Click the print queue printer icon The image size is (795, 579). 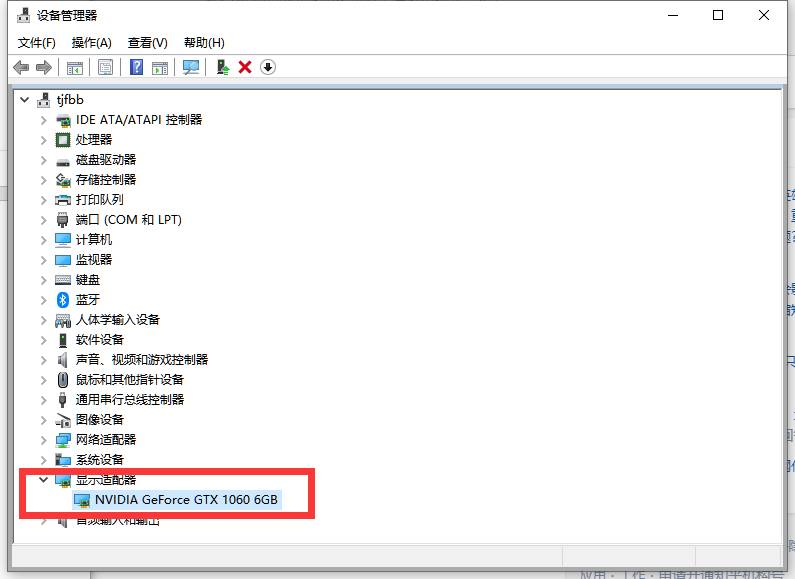(63, 200)
